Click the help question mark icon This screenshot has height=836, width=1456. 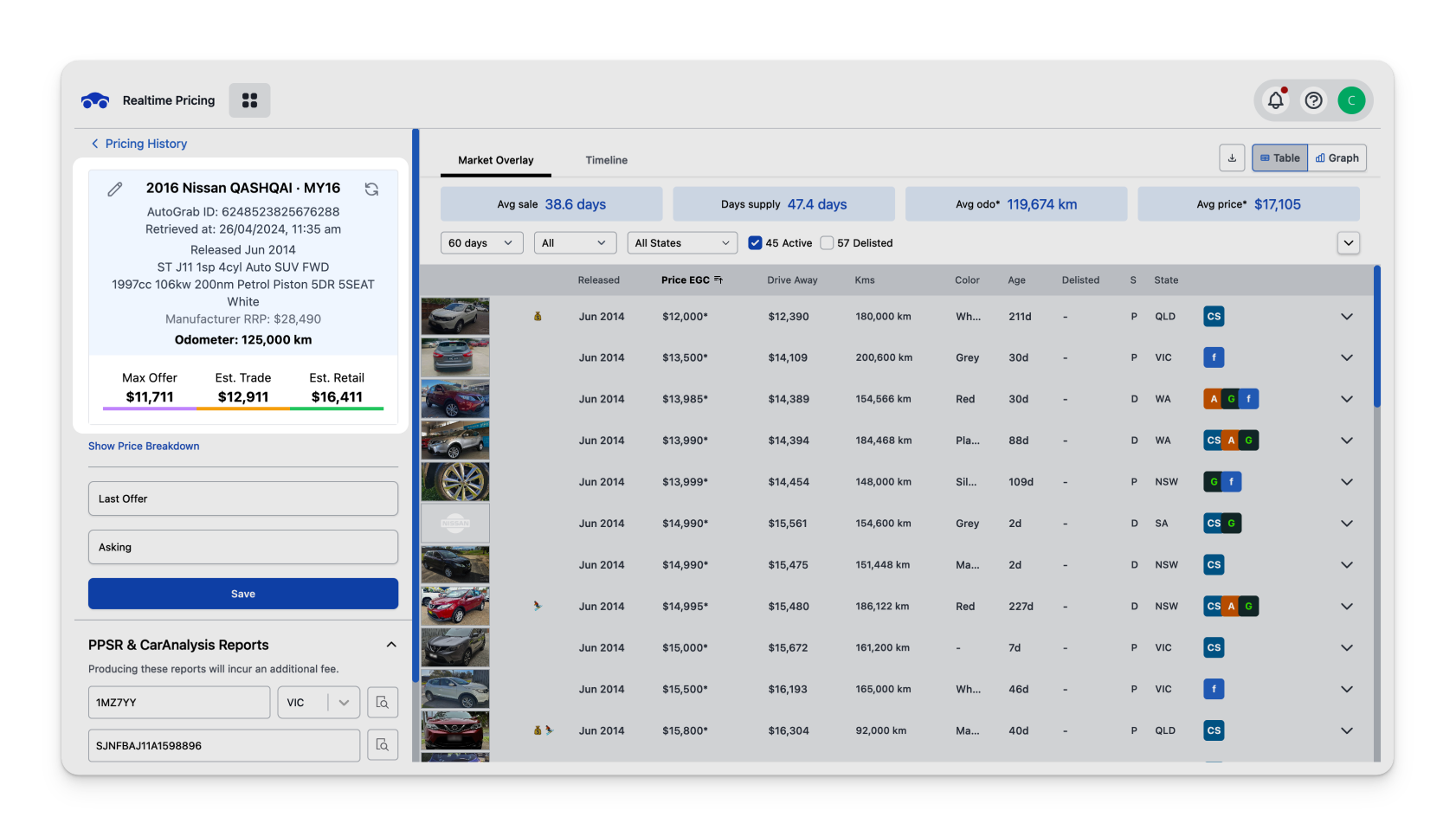pos(1313,100)
